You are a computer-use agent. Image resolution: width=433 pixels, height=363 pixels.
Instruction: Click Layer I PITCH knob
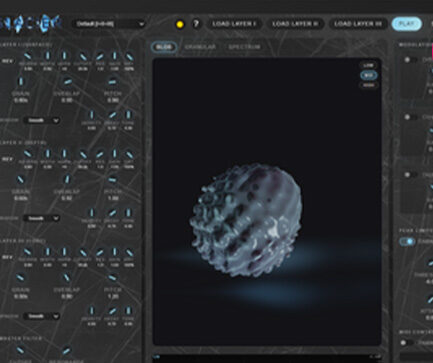coord(113,82)
